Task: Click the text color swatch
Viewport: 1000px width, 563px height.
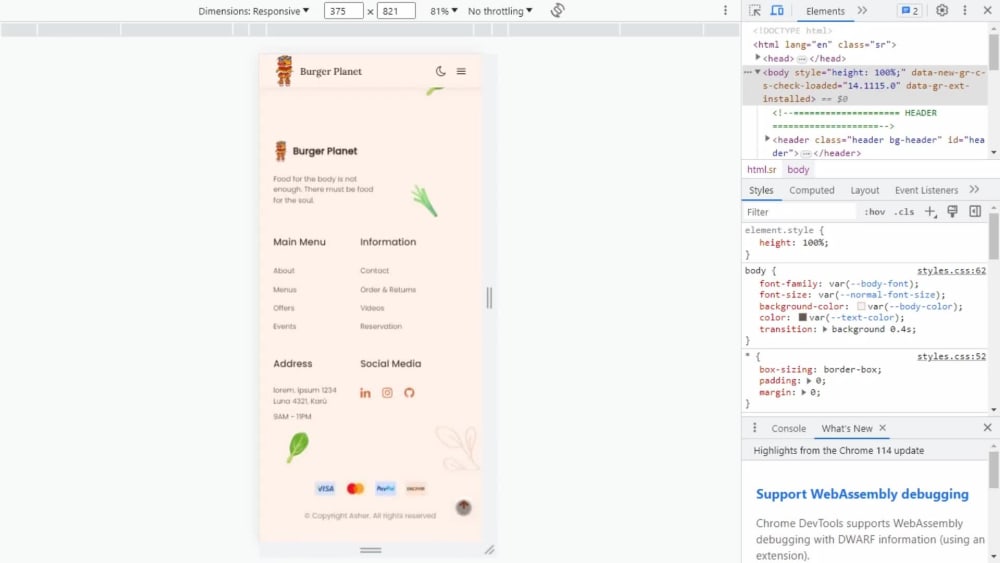Action: coord(802,318)
